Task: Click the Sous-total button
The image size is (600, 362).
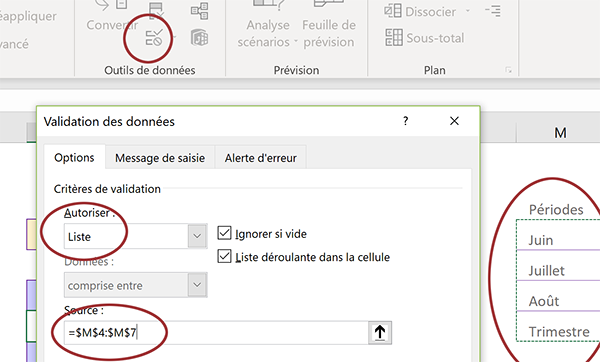Action: pos(425,38)
